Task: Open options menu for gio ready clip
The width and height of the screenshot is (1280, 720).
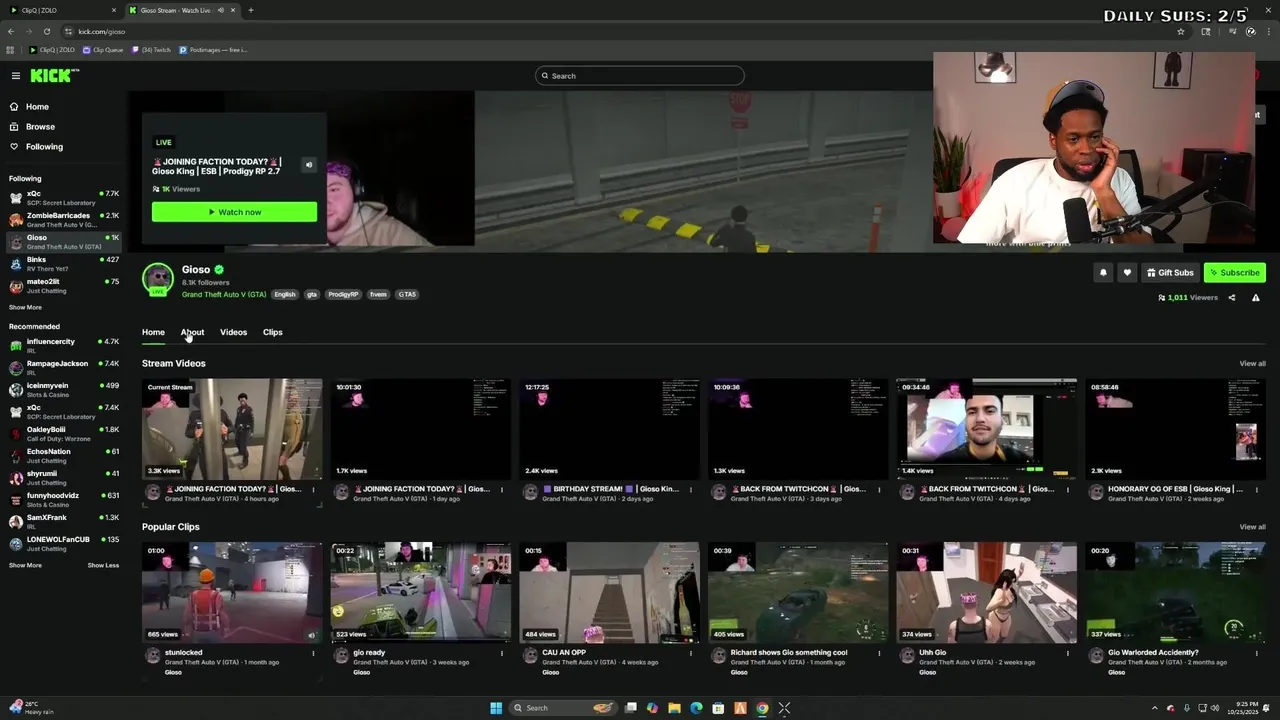Action: click(502, 653)
